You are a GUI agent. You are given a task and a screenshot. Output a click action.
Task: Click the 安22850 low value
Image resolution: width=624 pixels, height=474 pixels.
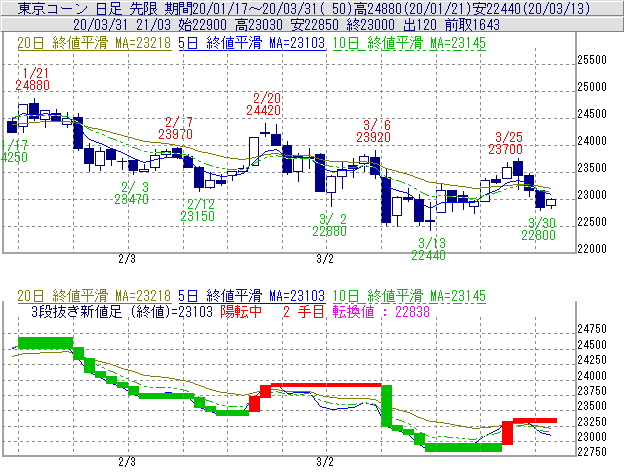tap(315, 25)
